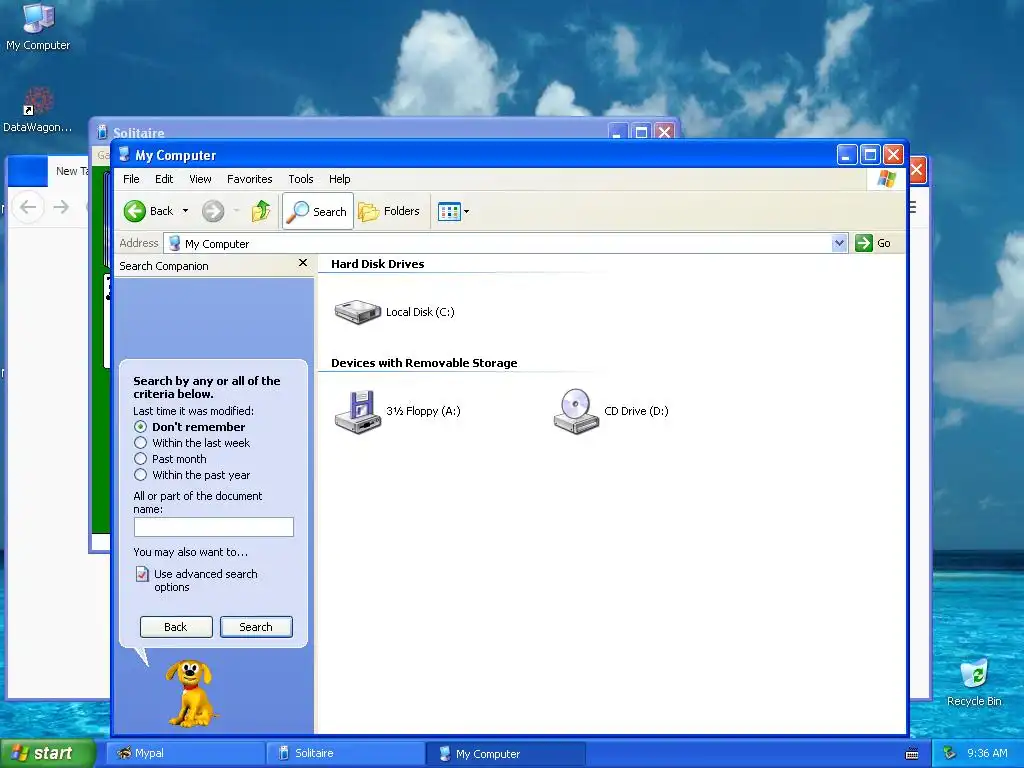Click Devices with Removable Storage header
1024x768 pixels.
(x=424, y=363)
